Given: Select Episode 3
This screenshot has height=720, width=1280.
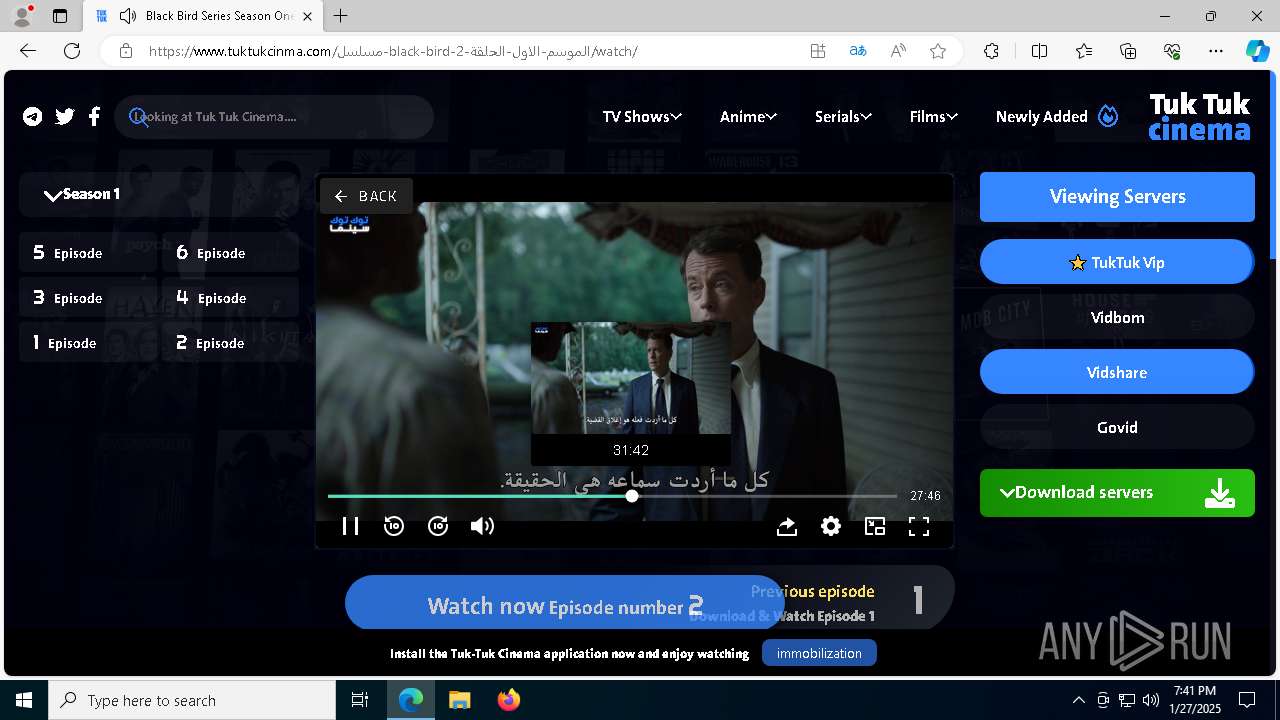Looking at the screenshot, I should pos(88,298).
